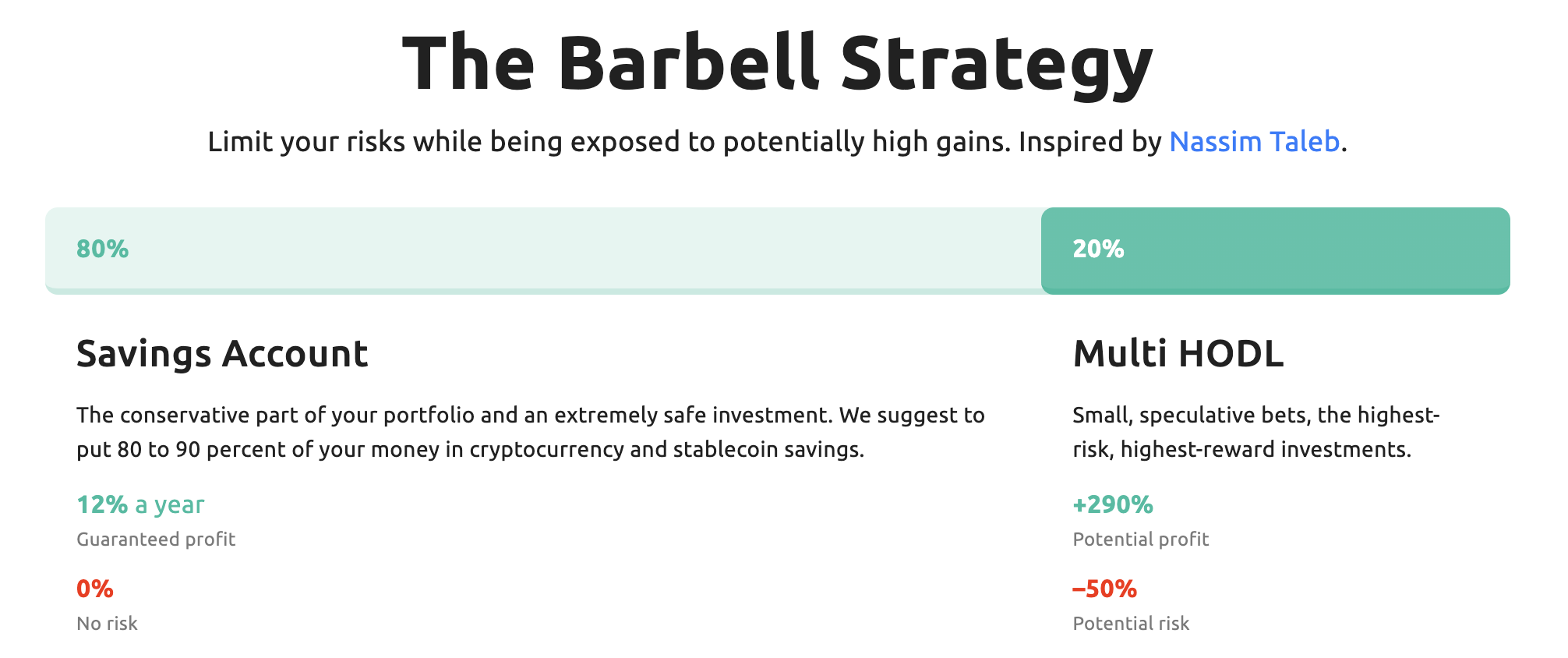The width and height of the screenshot is (1568, 658).
Task: Click the red −50% value
Action: point(1105,589)
